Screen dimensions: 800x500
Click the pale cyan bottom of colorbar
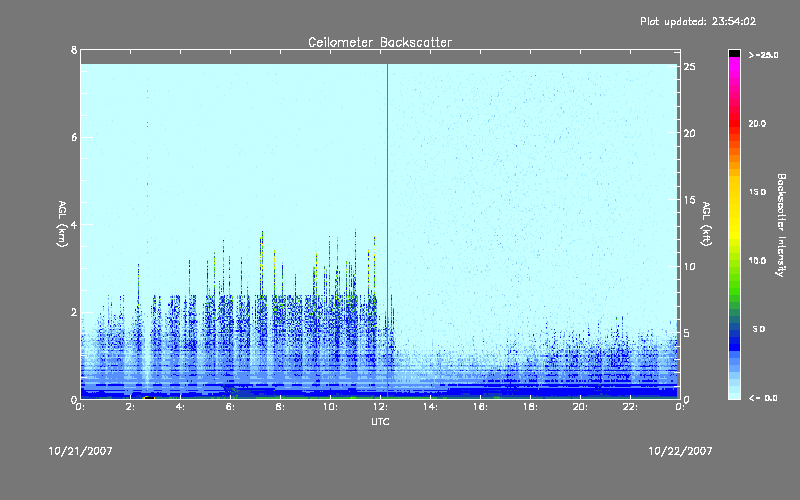coord(734,393)
